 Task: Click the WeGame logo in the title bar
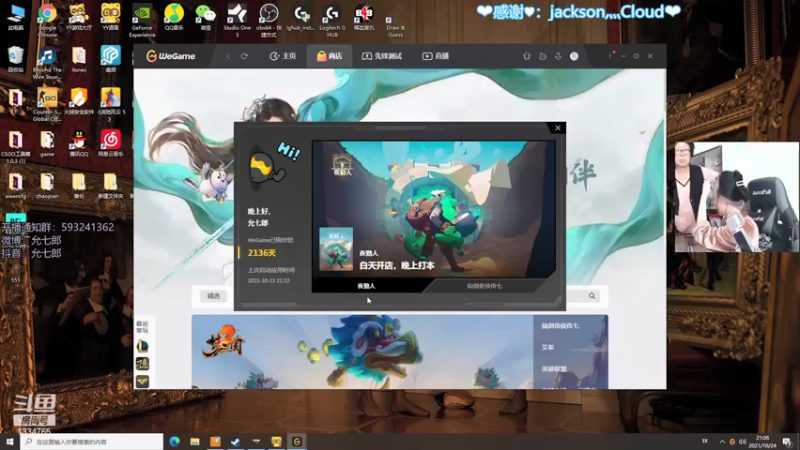coord(171,56)
